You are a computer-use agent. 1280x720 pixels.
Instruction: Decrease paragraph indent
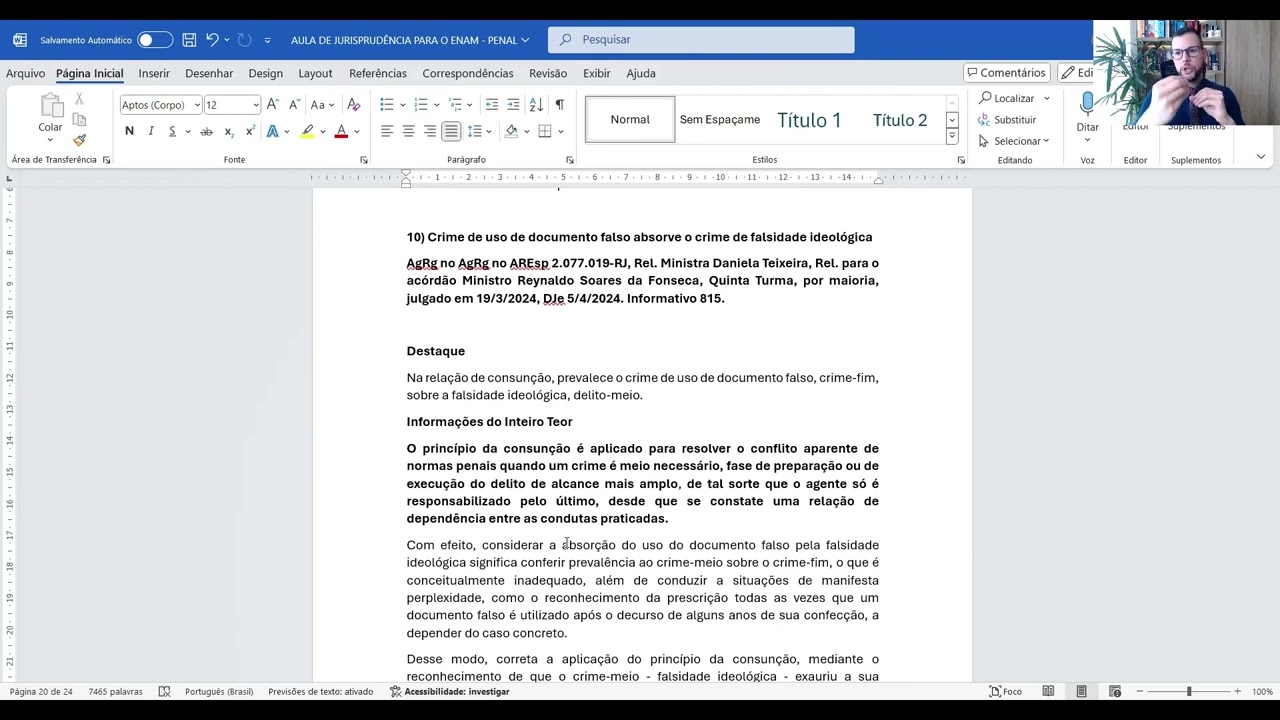(x=491, y=105)
